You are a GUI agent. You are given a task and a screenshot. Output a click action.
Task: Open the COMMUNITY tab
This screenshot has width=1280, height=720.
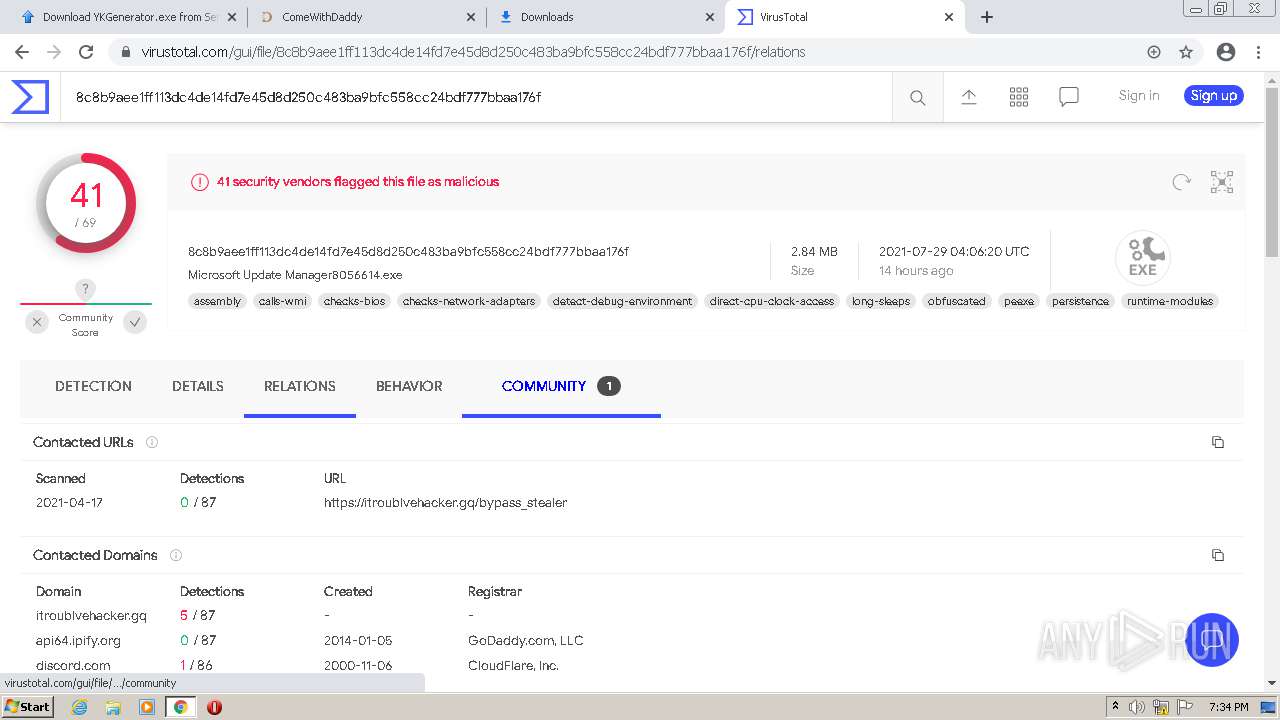coord(561,386)
